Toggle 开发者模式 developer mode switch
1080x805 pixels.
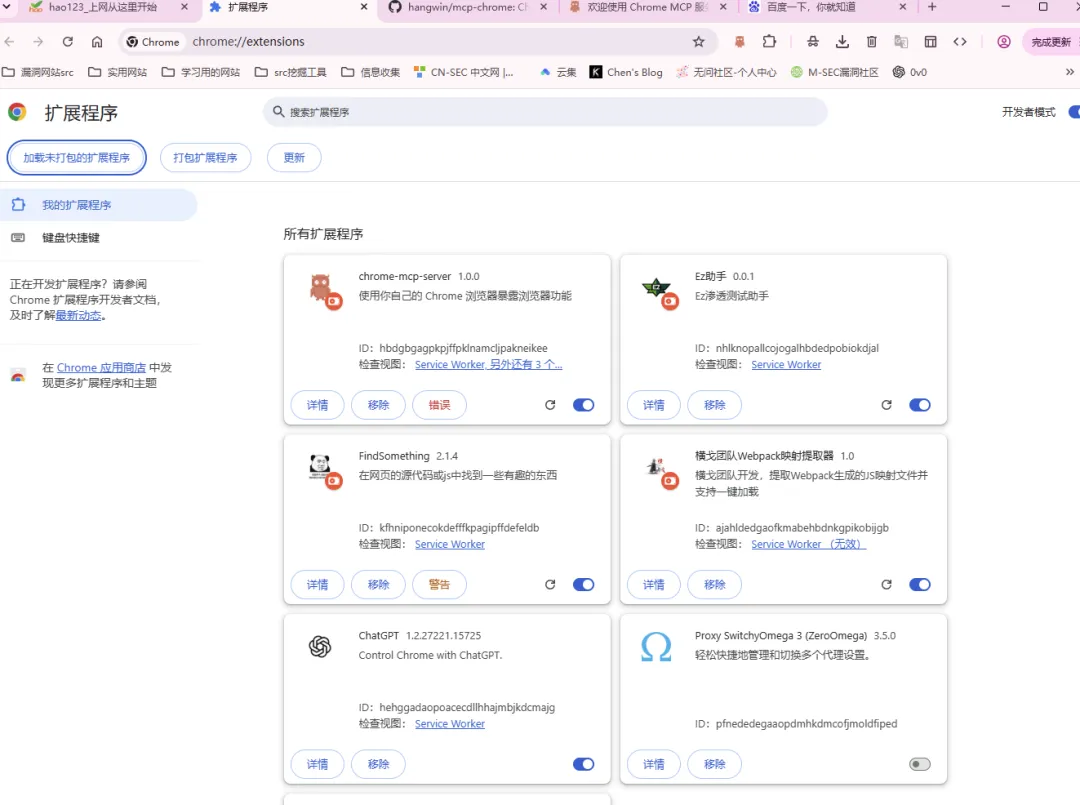(x=1074, y=112)
